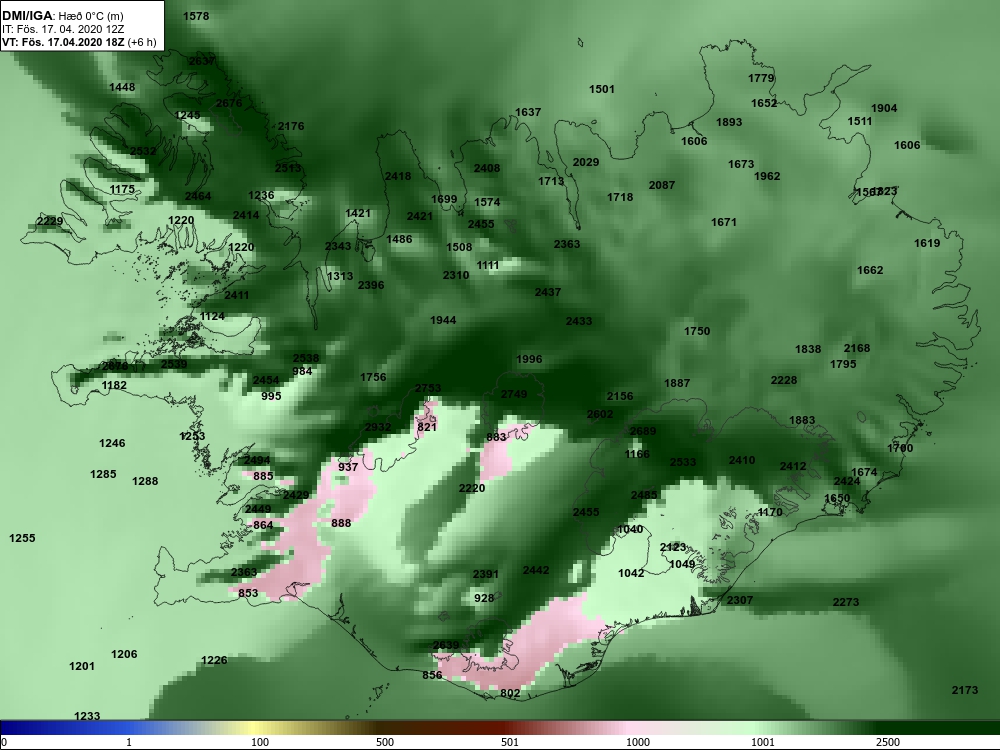Click the map value '1962'

pos(767,176)
